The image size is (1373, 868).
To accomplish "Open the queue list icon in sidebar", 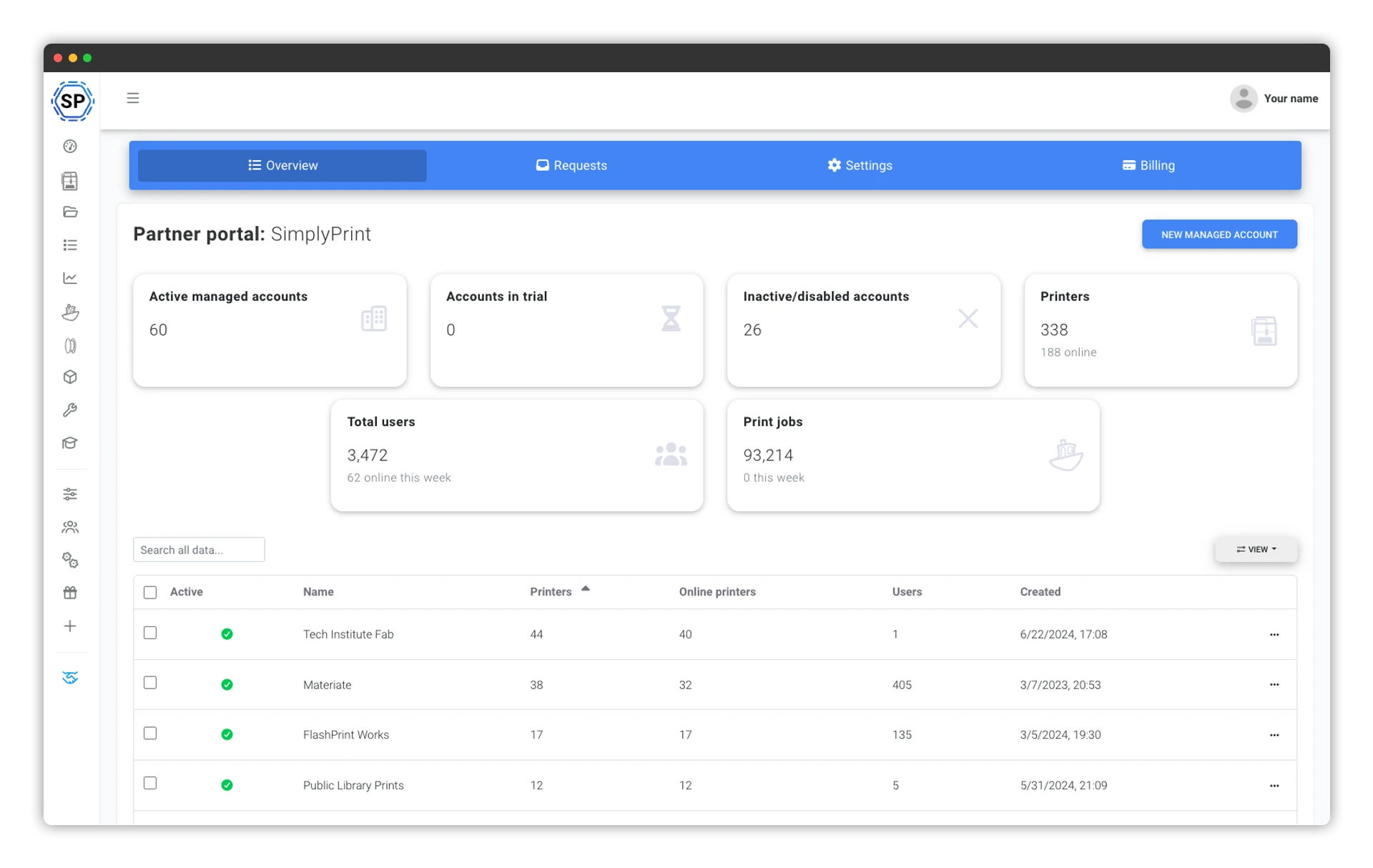I will [70, 245].
